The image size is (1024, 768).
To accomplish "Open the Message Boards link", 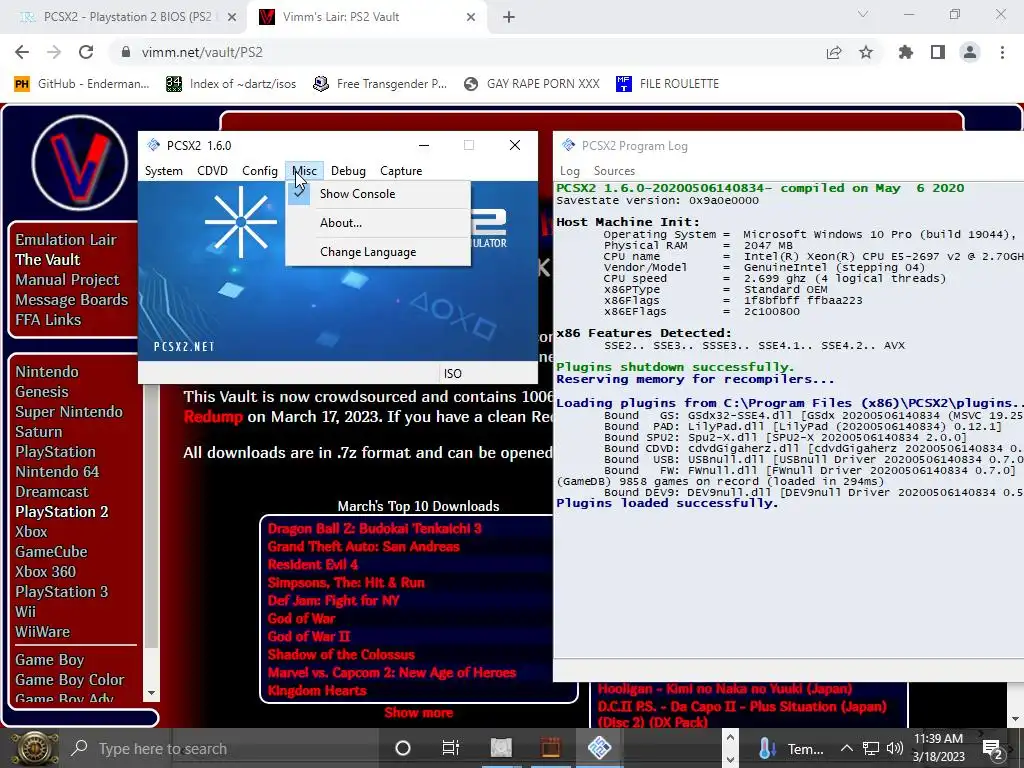I will pyautogui.click(x=72, y=300).
